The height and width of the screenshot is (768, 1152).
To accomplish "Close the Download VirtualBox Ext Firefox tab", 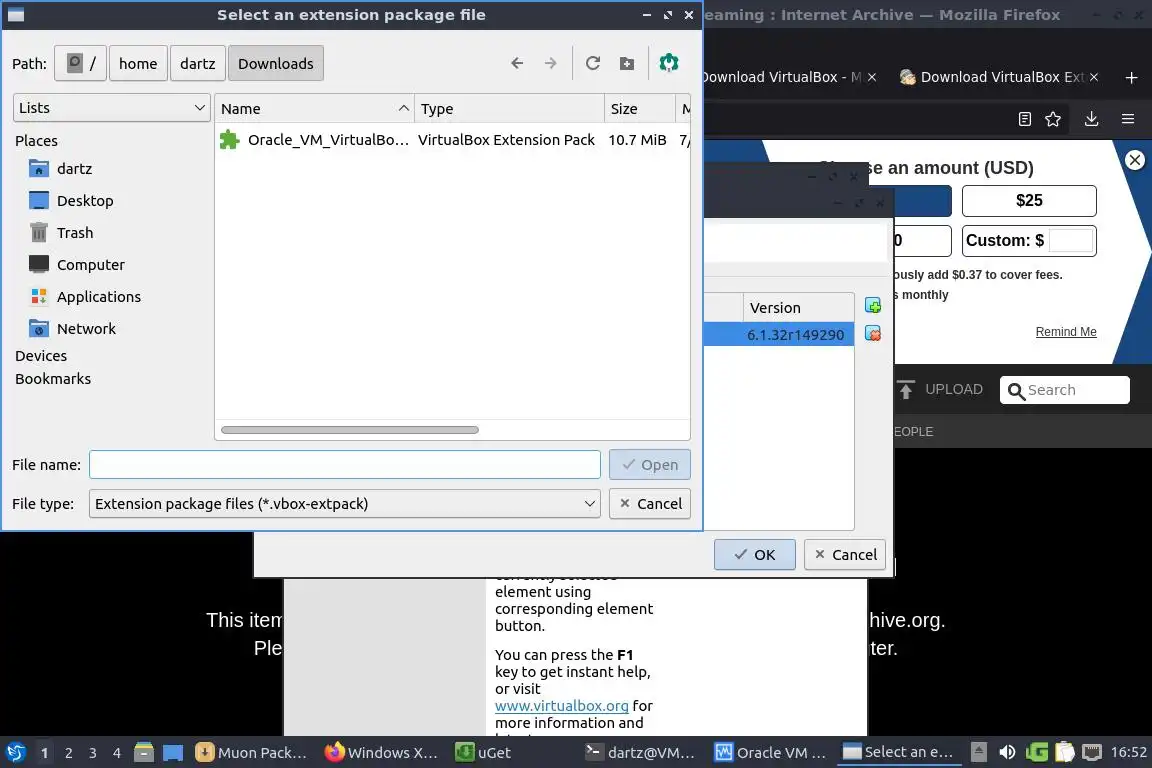I will pyautogui.click(x=1094, y=77).
